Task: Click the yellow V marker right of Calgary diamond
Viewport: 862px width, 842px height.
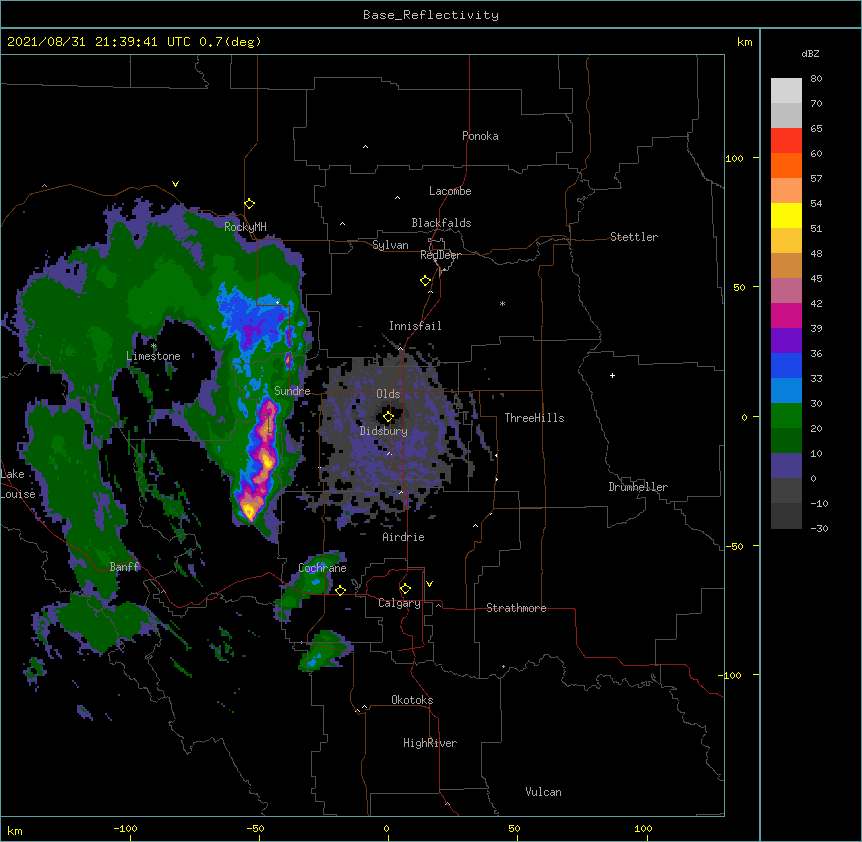Action: pos(429,584)
